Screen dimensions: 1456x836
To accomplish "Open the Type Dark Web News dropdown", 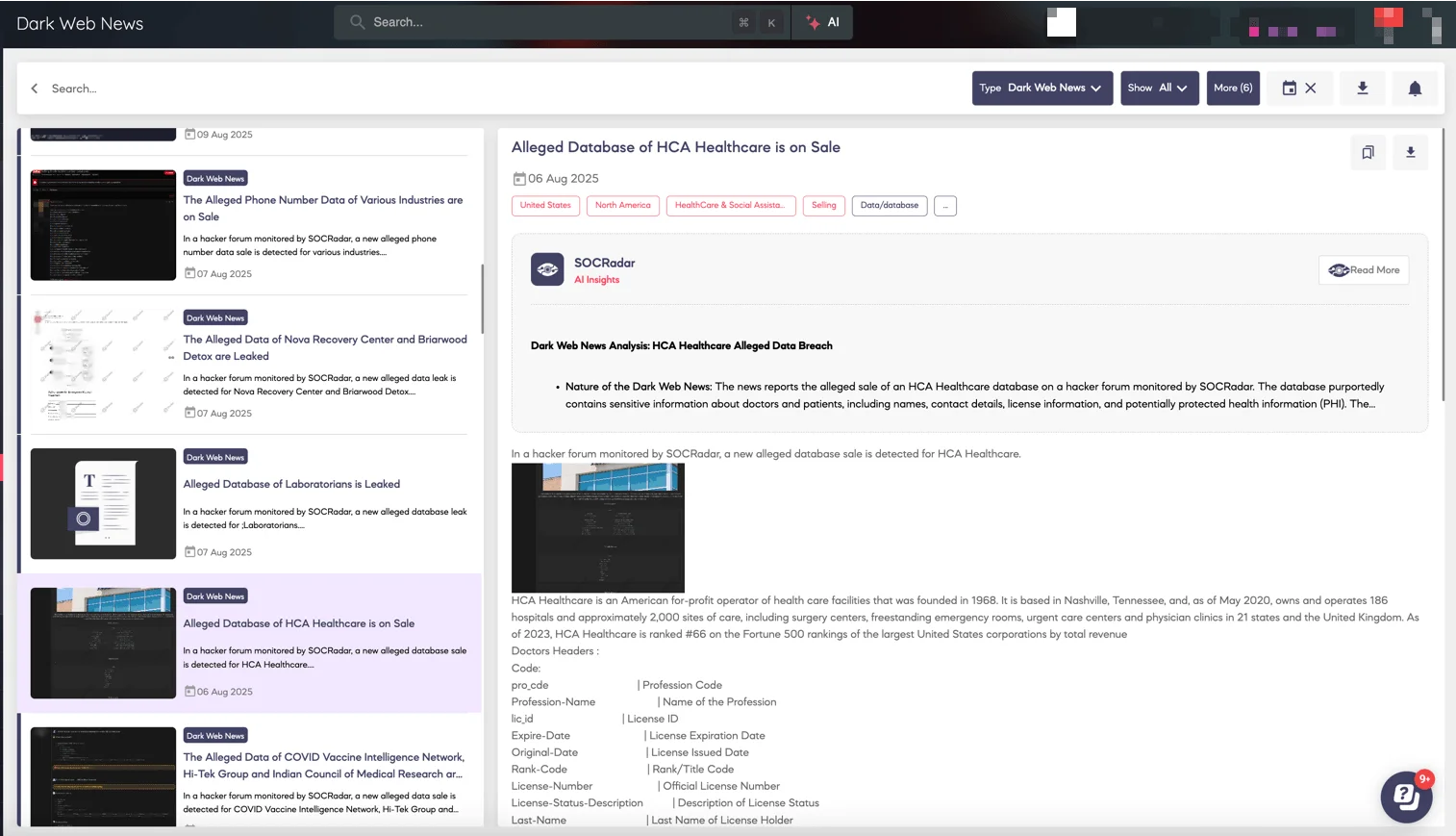I will pyautogui.click(x=1042, y=88).
